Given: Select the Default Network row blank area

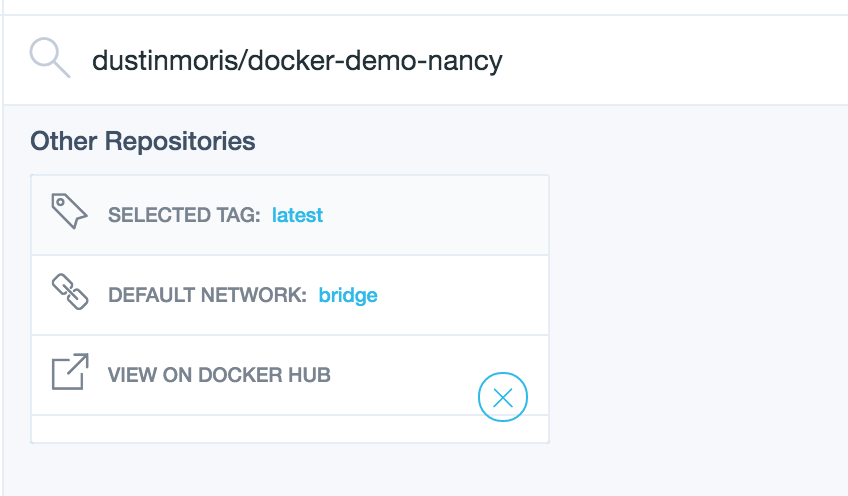Looking at the screenshot, I should pyautogui.click(x=460, y=295).
